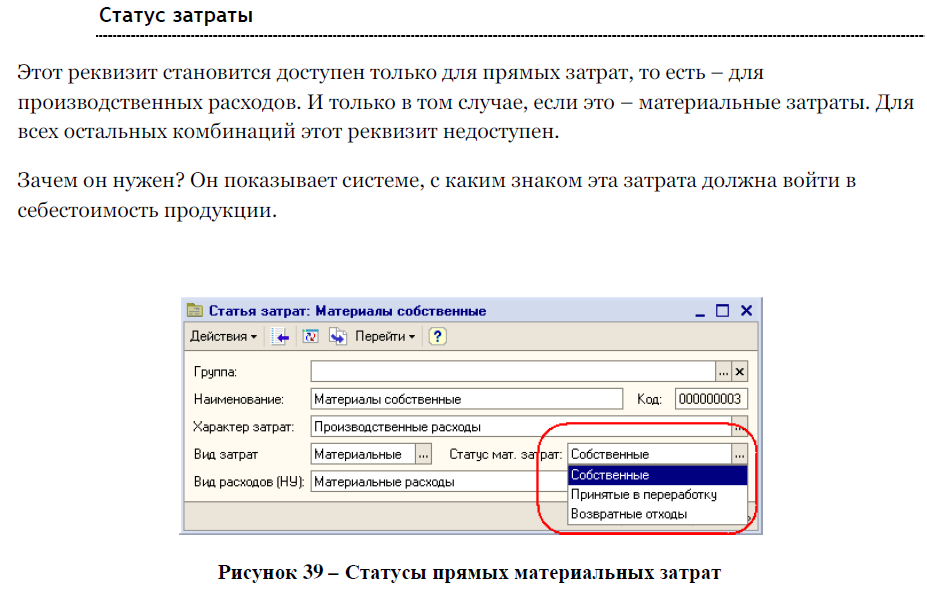Open the Действия menu
Viewport: 927px width, 596px height.
tap(223, 336)
